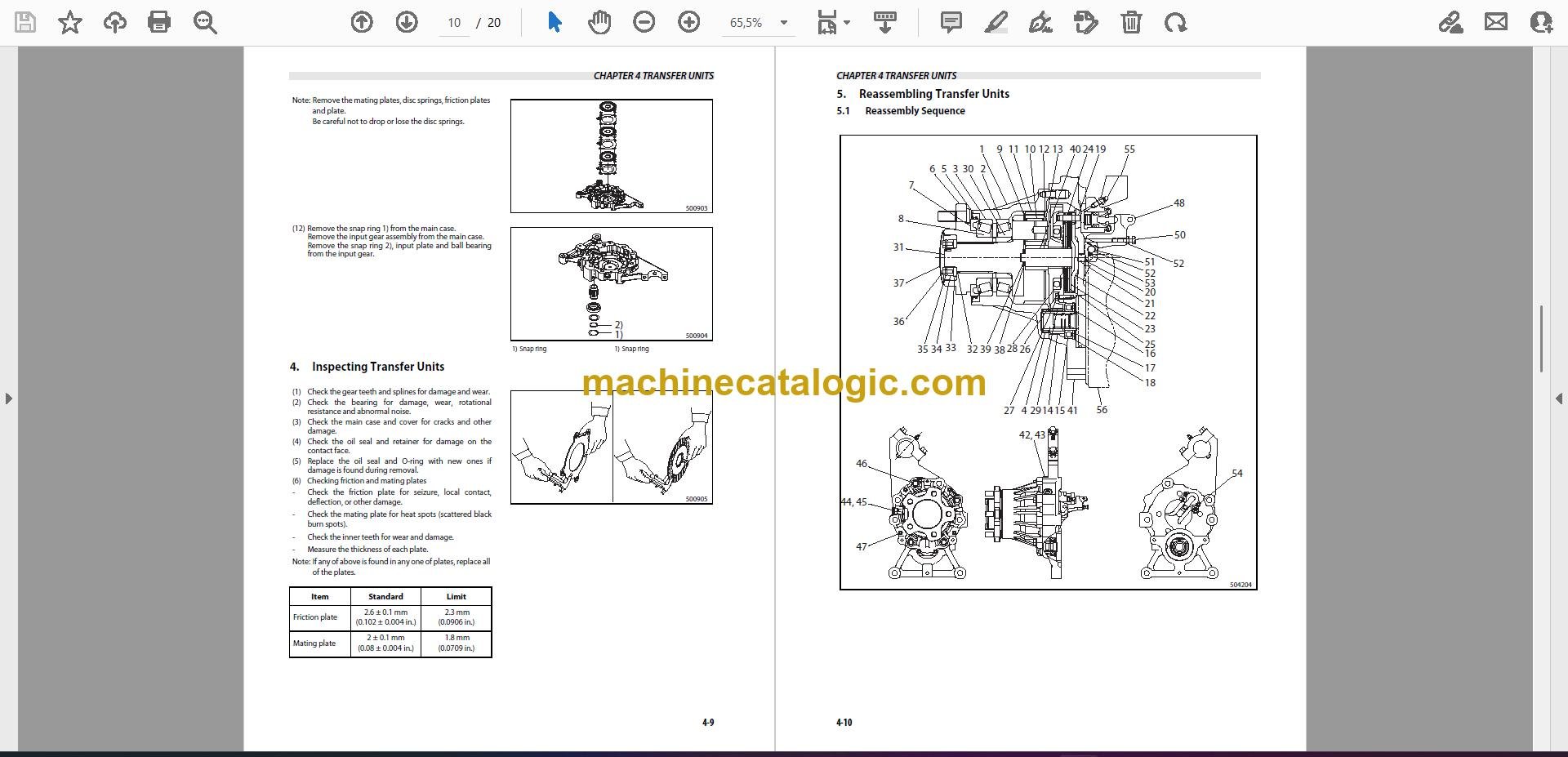Delete with the trash icon
The height and width of the screenshot is (757, 1568).
1131,22
